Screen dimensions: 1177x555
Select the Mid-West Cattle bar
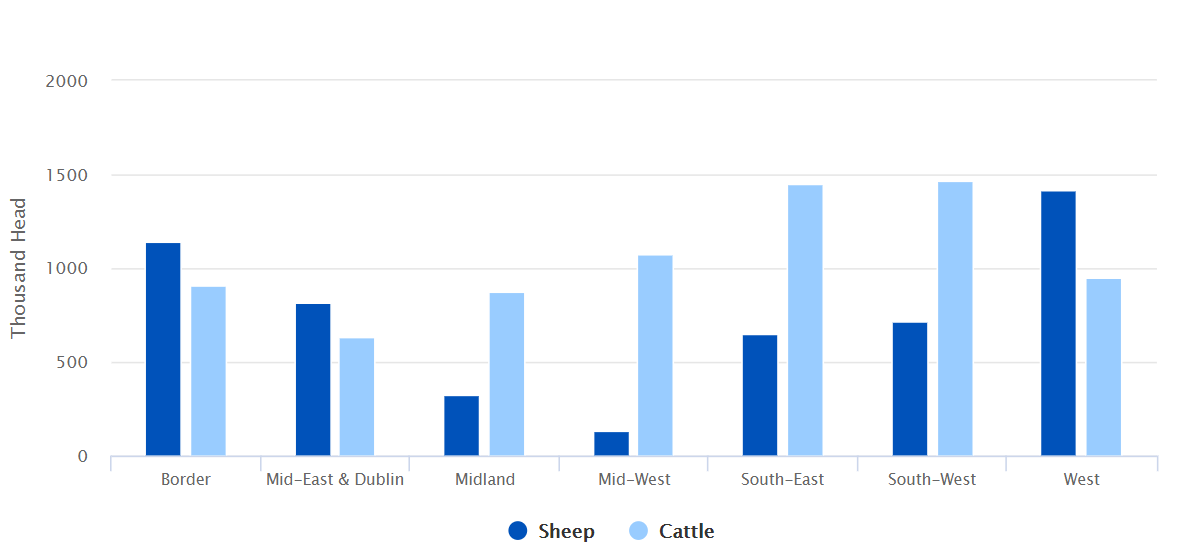655,355
